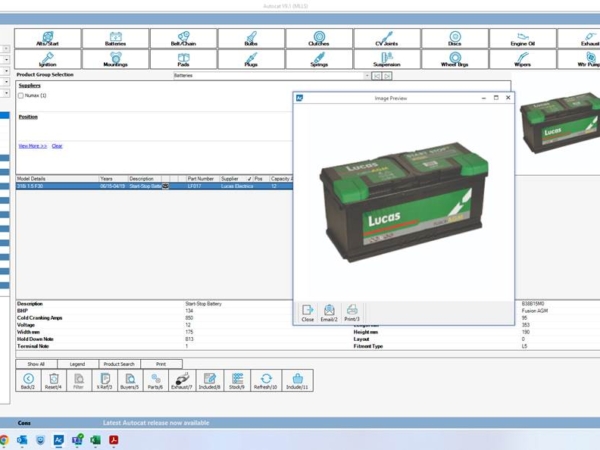Maximize the Image Preview window
The height and width of the screenshot is (450, 600).
[496, 98]
